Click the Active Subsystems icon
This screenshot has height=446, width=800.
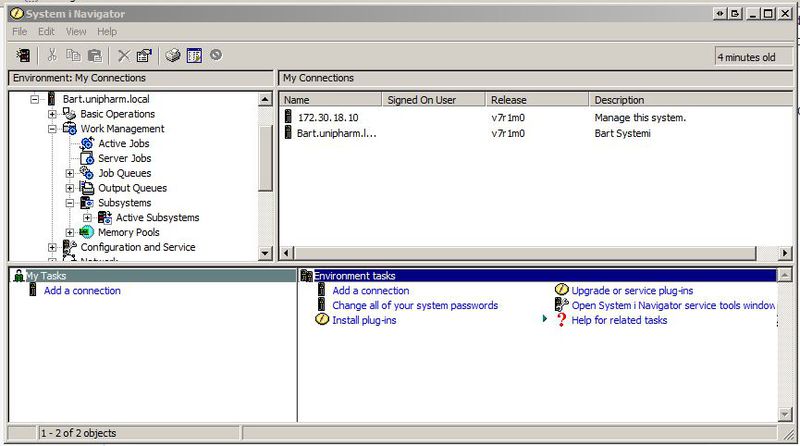click(105, 217)
